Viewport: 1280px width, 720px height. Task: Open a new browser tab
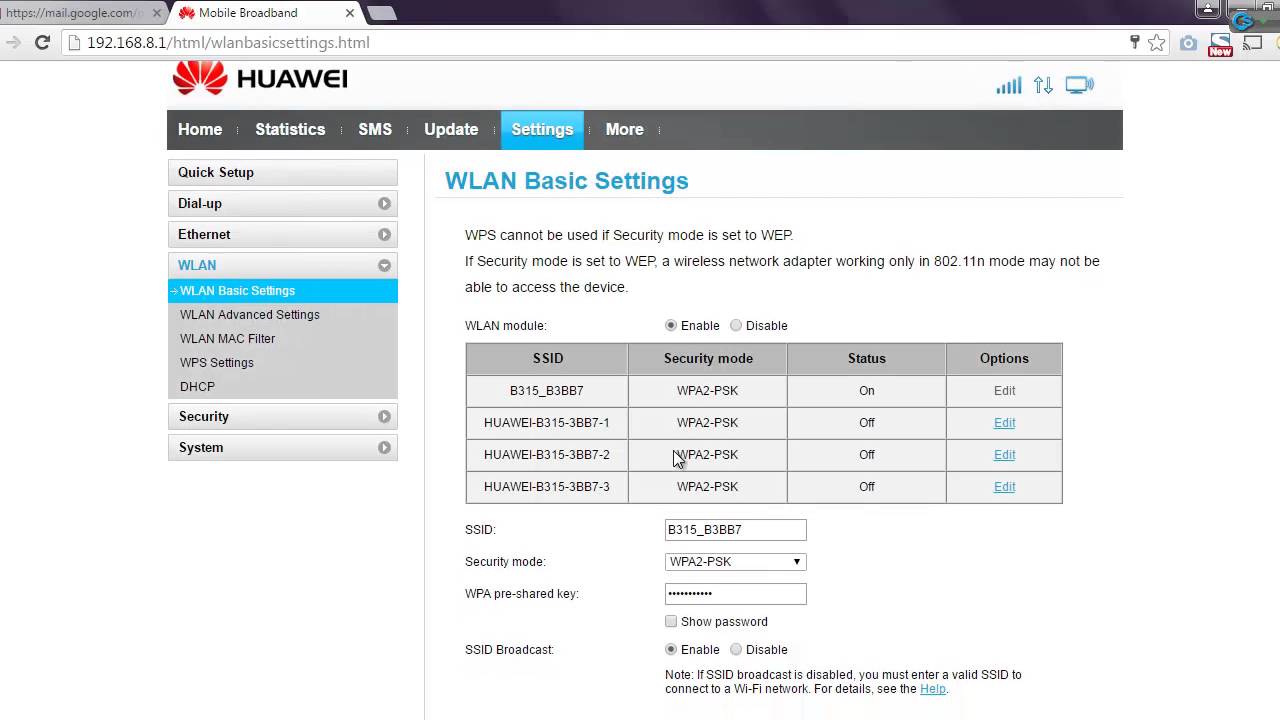(381, 13)
